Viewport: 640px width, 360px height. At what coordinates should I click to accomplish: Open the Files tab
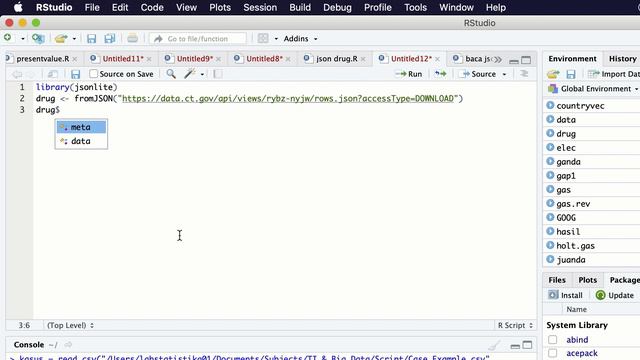pos(557,280)
